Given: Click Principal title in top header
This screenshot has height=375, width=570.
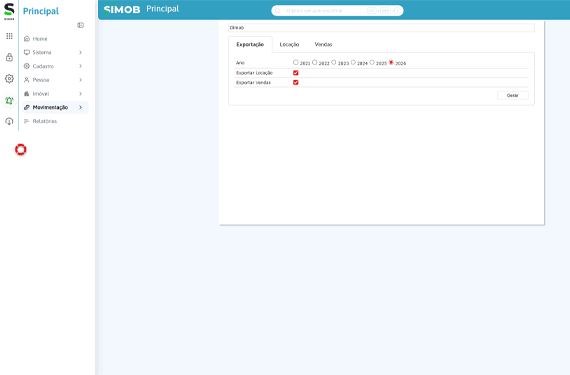Looking at the screenshot, I should point(162,9).
